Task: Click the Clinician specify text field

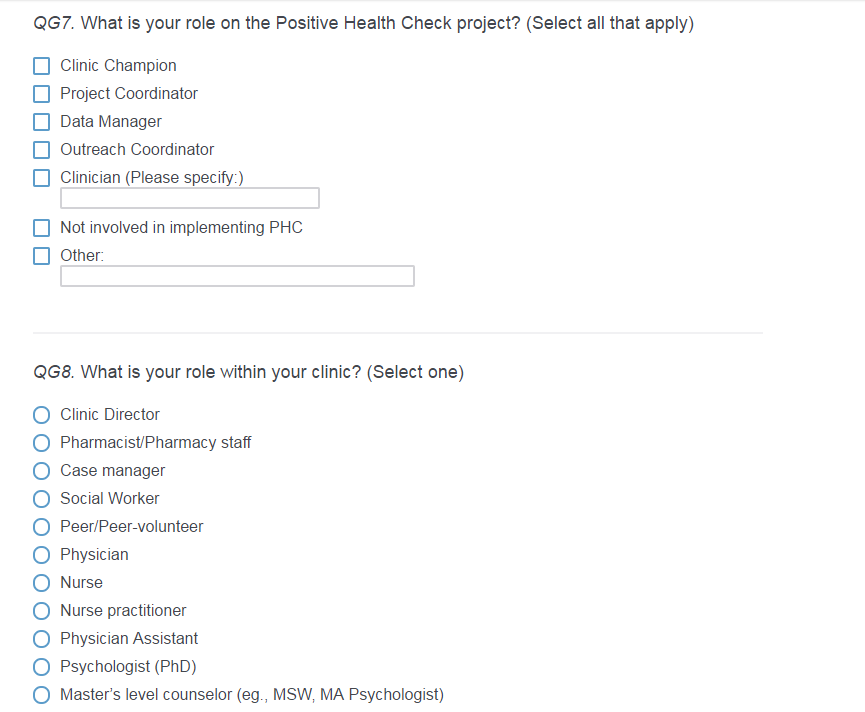Action: tap(190, 198)
